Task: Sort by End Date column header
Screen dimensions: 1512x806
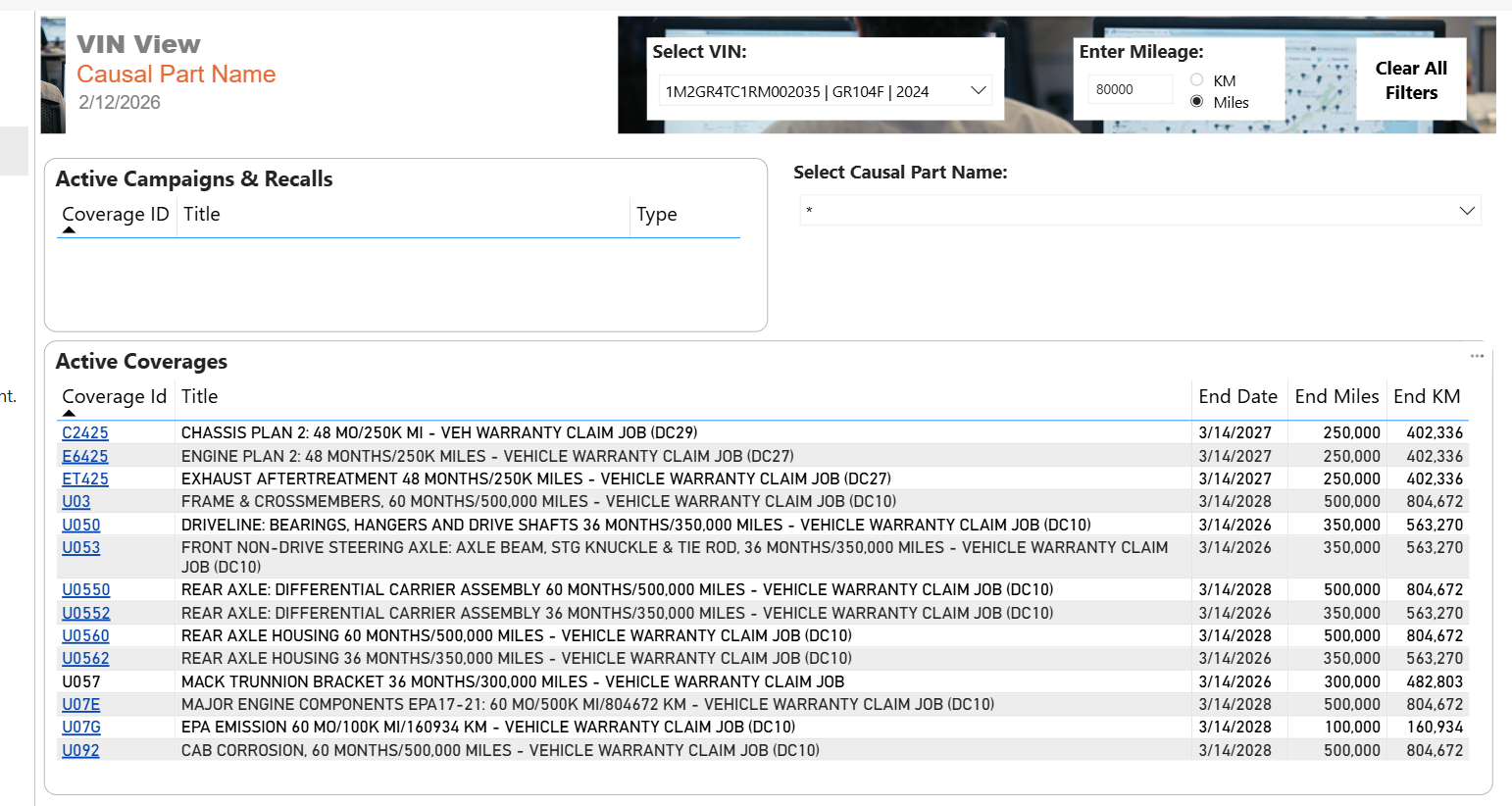Action: (x=1237, y=397)
